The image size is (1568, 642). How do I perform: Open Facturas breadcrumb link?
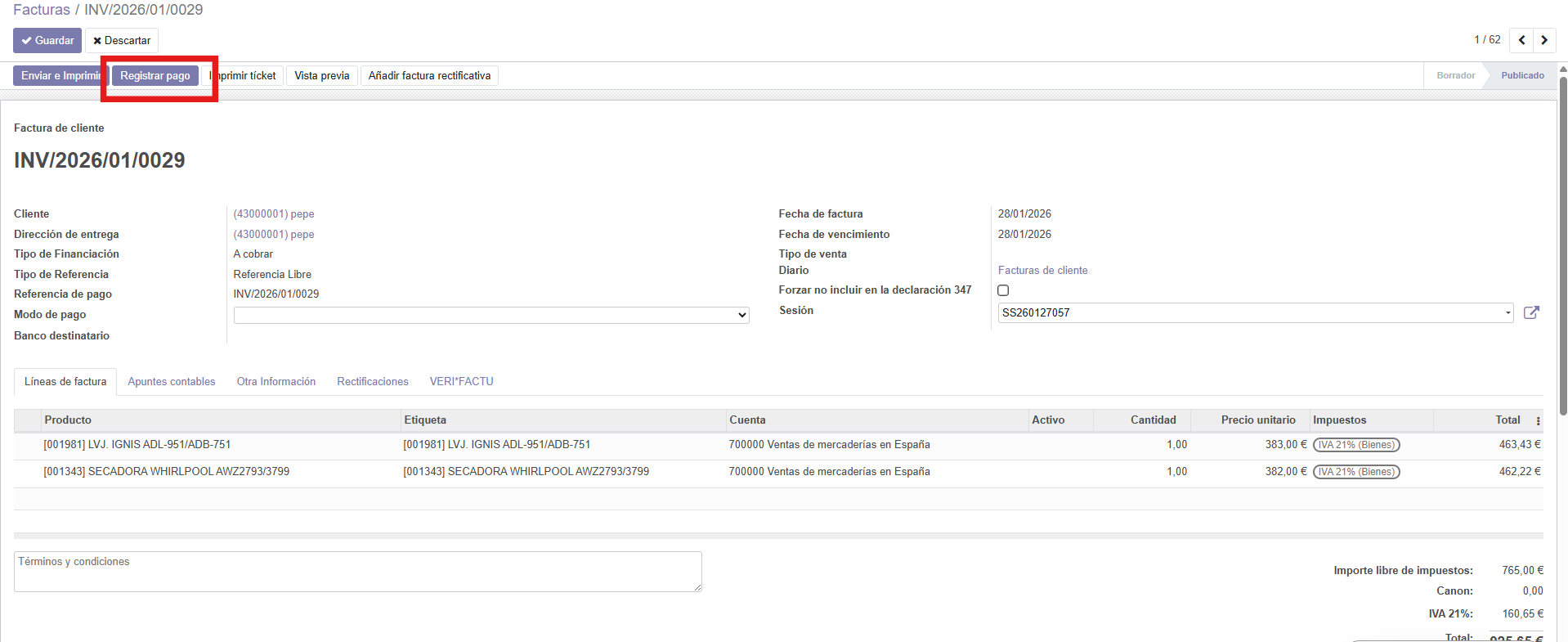coord(42,10)
